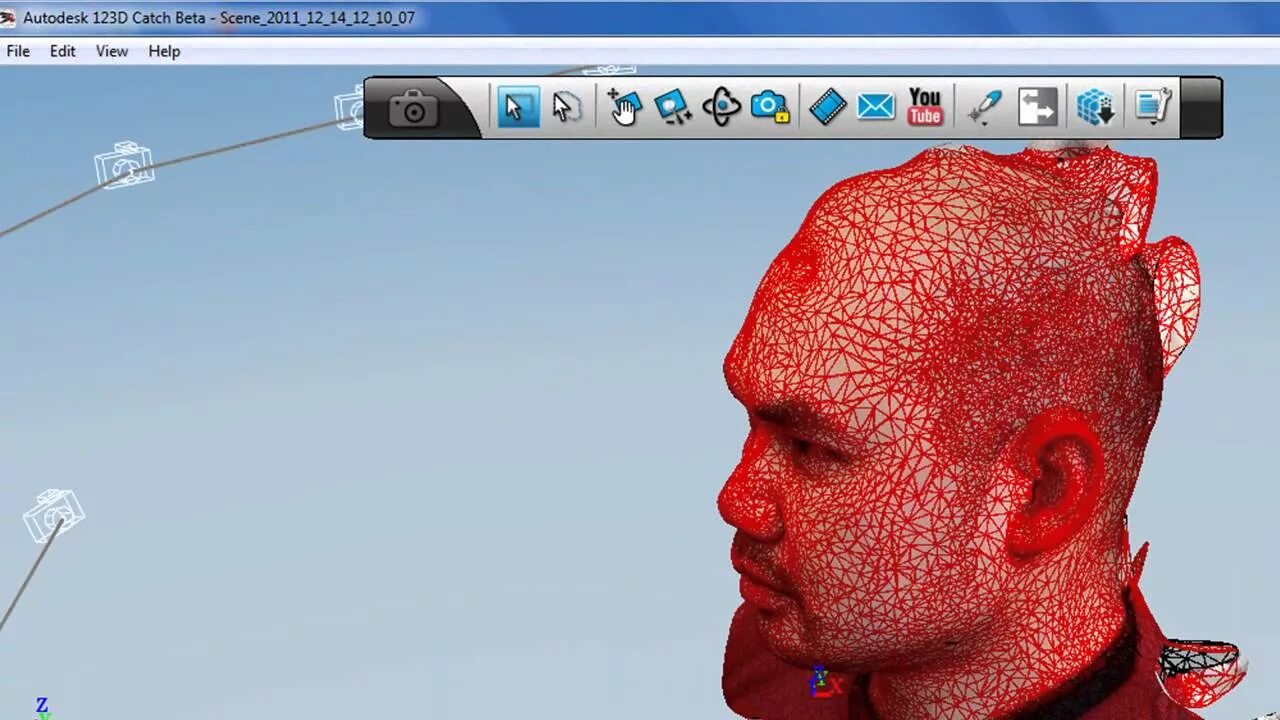Image resolution: width=1280 pixels, height=720 pixels.
Task: Select the camera marker nearest the File menu
Action: [x=125, y=165]
